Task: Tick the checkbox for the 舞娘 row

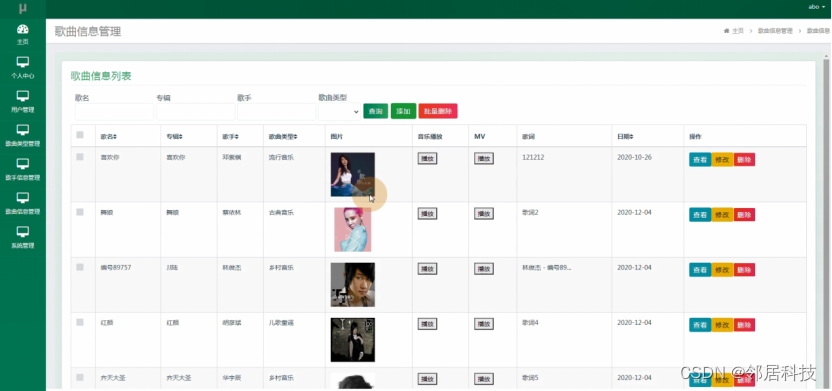Action: point(80,212)
